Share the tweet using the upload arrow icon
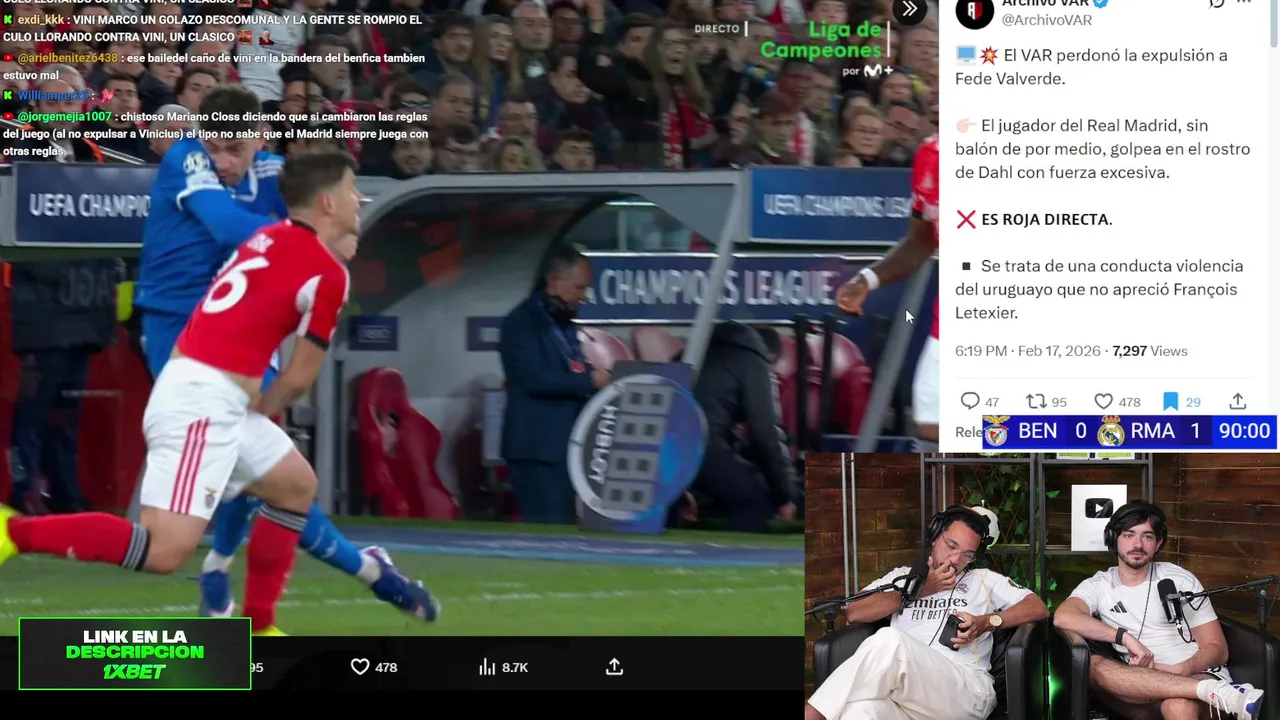Screen dimensions: 1280x720 coord(1238,401)
